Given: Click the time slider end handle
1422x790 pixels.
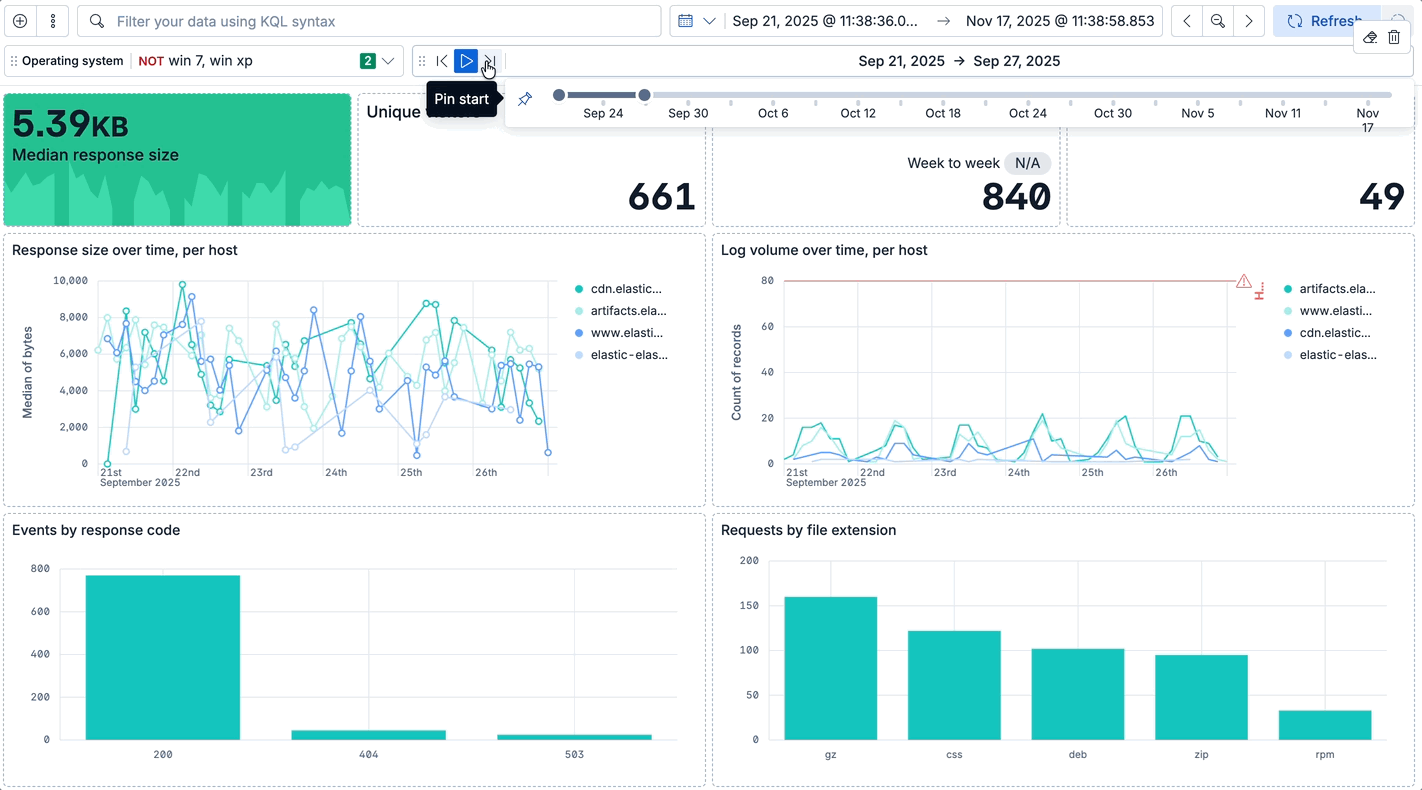Looking at the screenshot, I should [645, 95].
